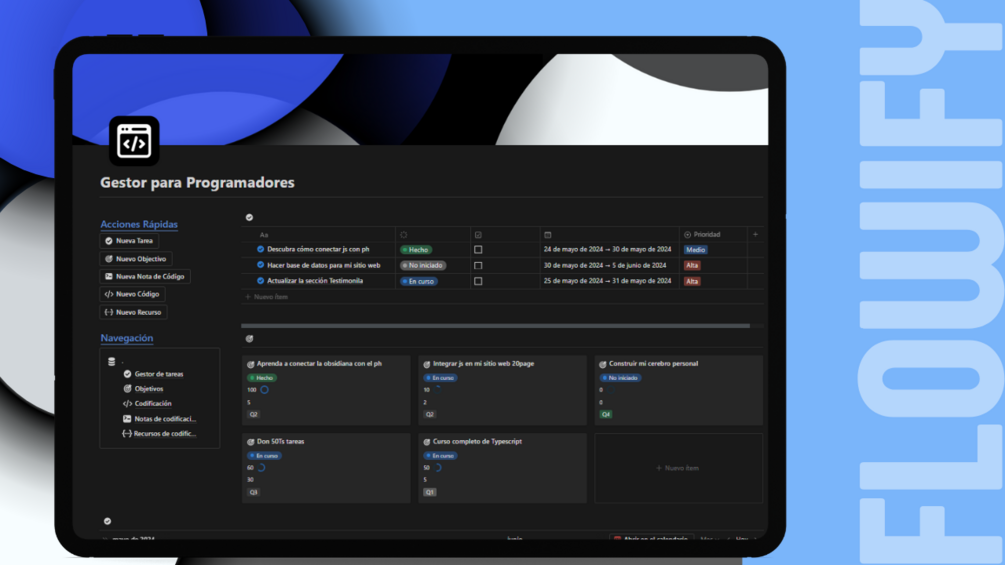Click the target icon on Don 50Ts tareas card
This screenshot has width=1005, height=565.
[251, 441]
